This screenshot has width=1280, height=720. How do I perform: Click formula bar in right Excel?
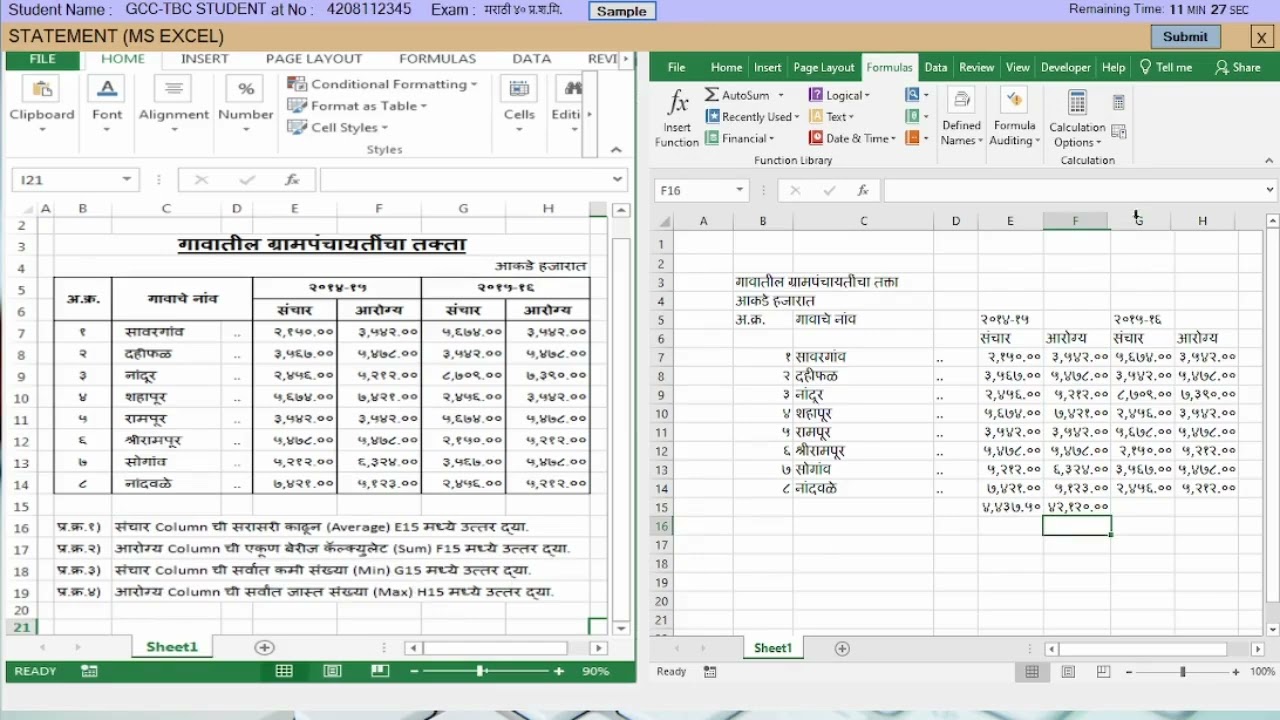pos(1073,190)
